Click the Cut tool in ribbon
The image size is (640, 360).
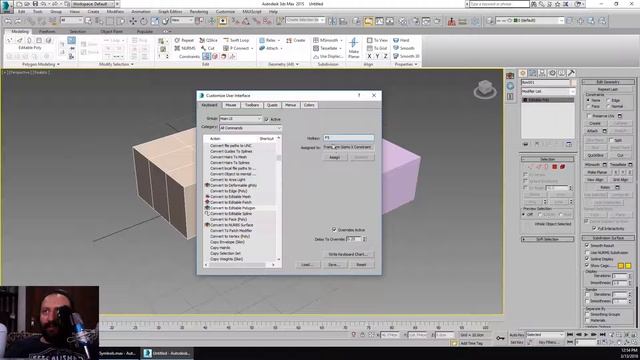pos(208,48)
